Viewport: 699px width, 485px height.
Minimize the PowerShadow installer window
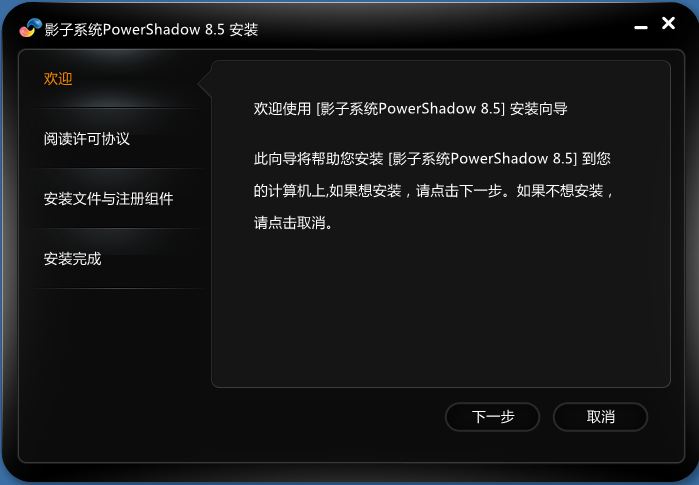coord(641,28)
